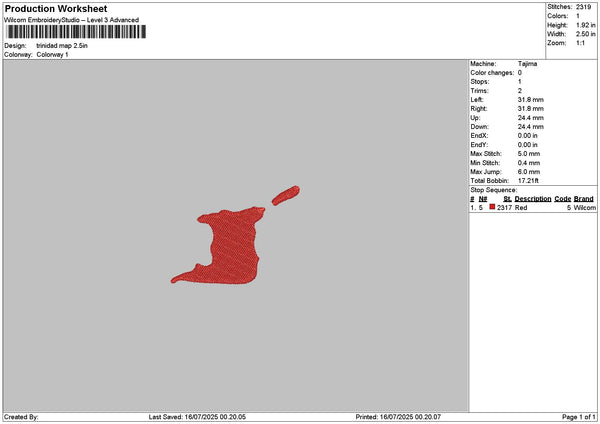Click the red thread color swatch

pyautogui.click(x=492, y=207)
